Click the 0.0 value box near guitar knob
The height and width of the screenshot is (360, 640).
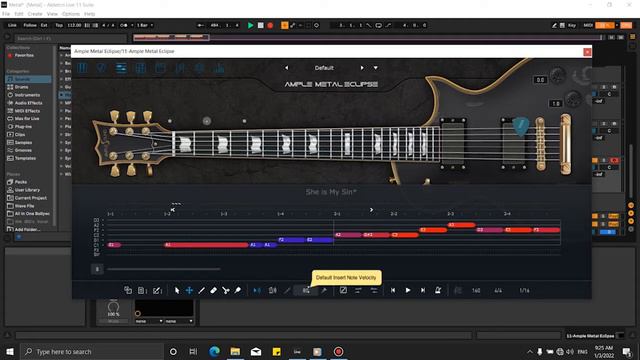tap(540, 80)
